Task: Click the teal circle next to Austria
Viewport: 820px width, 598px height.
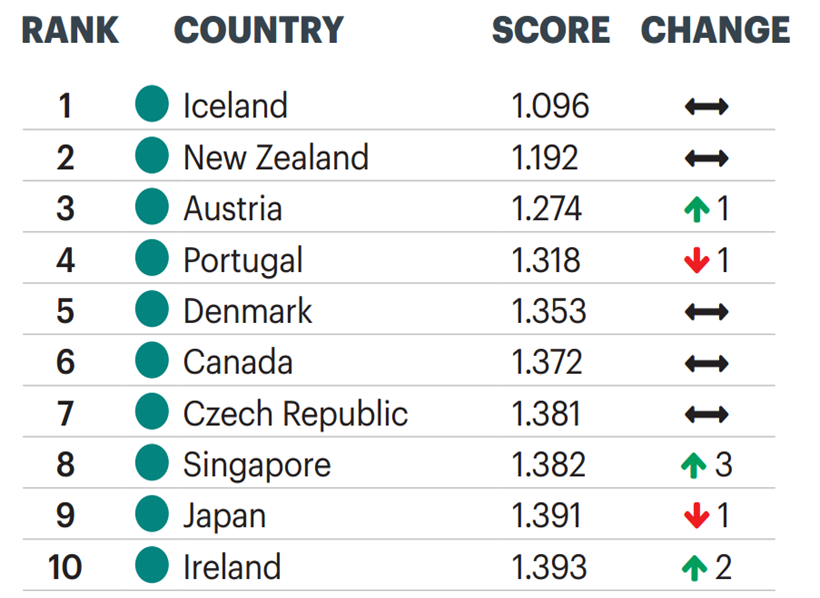Action: pyautogui.click(x=152, y=208)
